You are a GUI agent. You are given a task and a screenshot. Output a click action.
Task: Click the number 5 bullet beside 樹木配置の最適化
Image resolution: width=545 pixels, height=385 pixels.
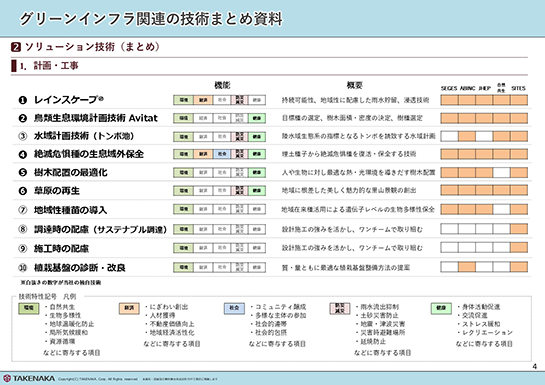pos(23,172)
